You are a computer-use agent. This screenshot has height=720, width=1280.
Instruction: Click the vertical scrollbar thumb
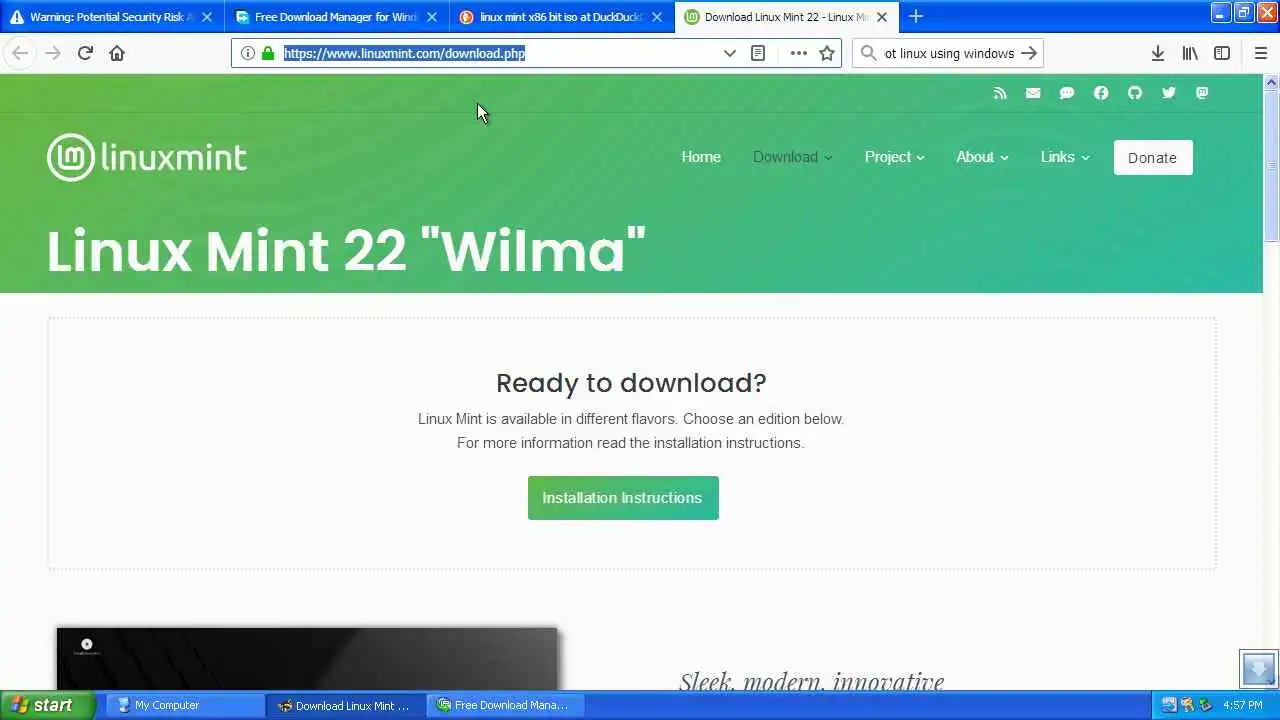pos(1271,165)
